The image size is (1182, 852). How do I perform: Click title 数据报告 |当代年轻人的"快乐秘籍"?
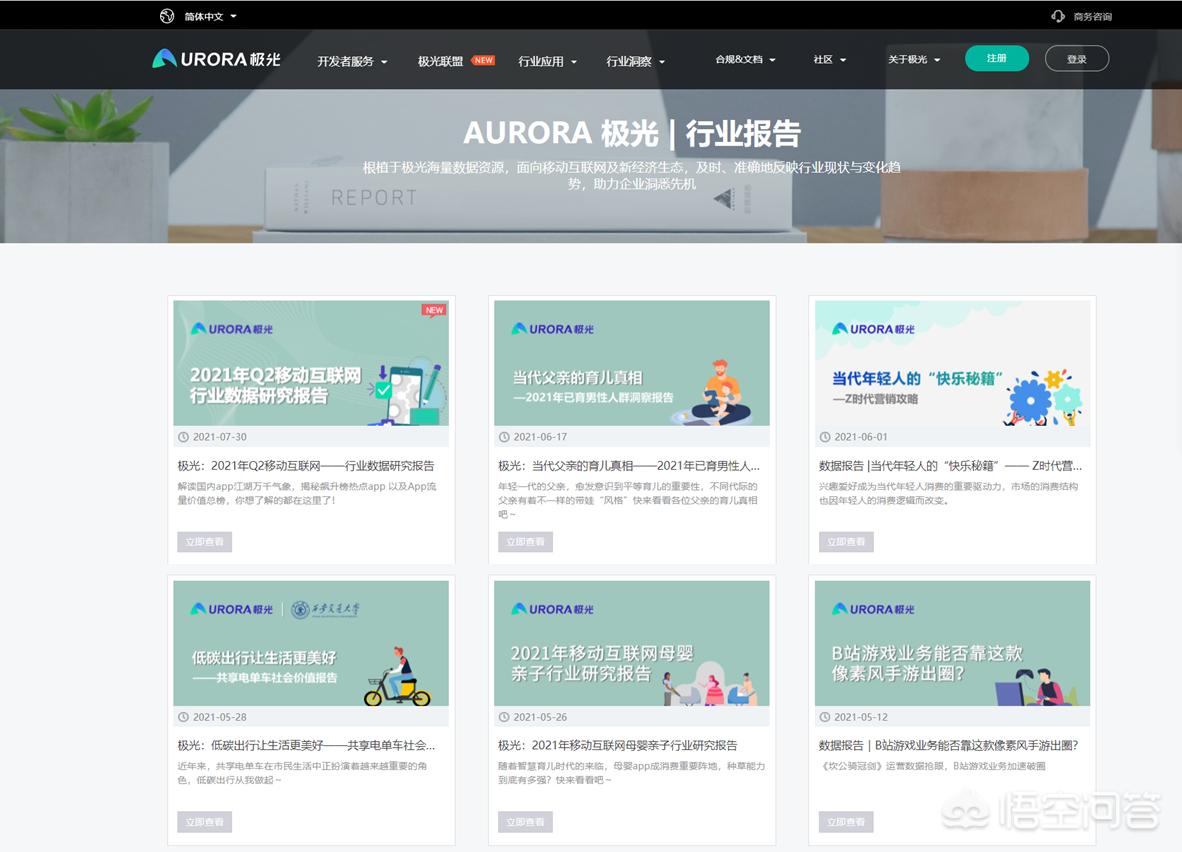950,465
